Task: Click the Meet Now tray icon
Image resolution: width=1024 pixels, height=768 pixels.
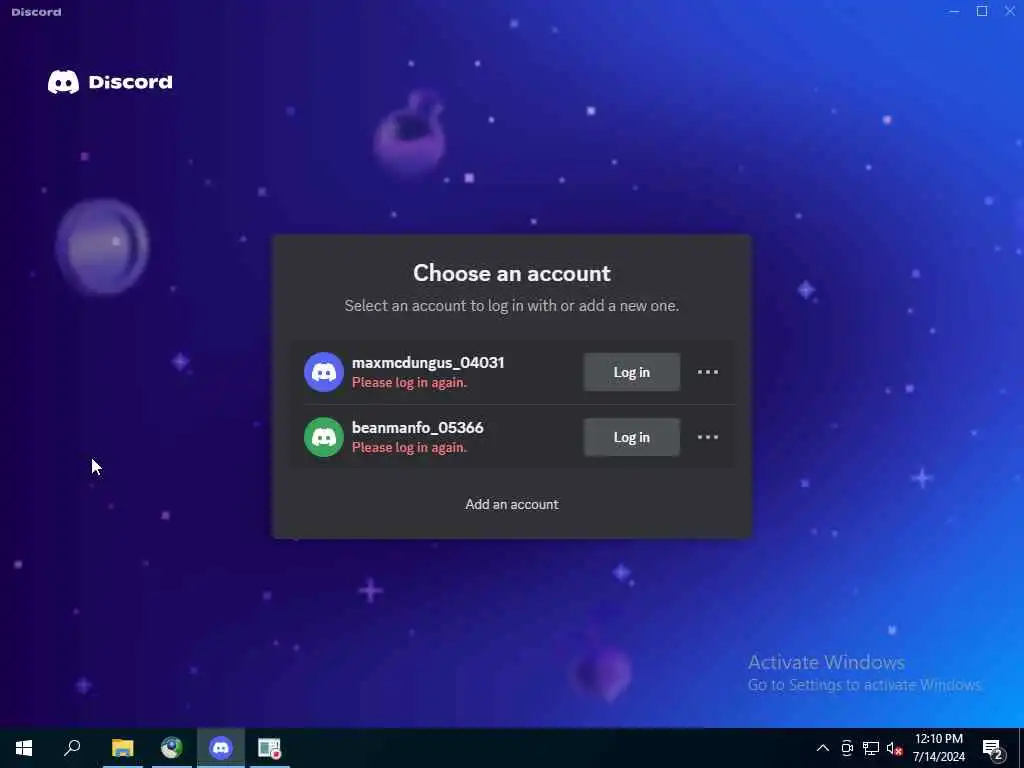Action: pyautogui.click(x=847, y=748)
